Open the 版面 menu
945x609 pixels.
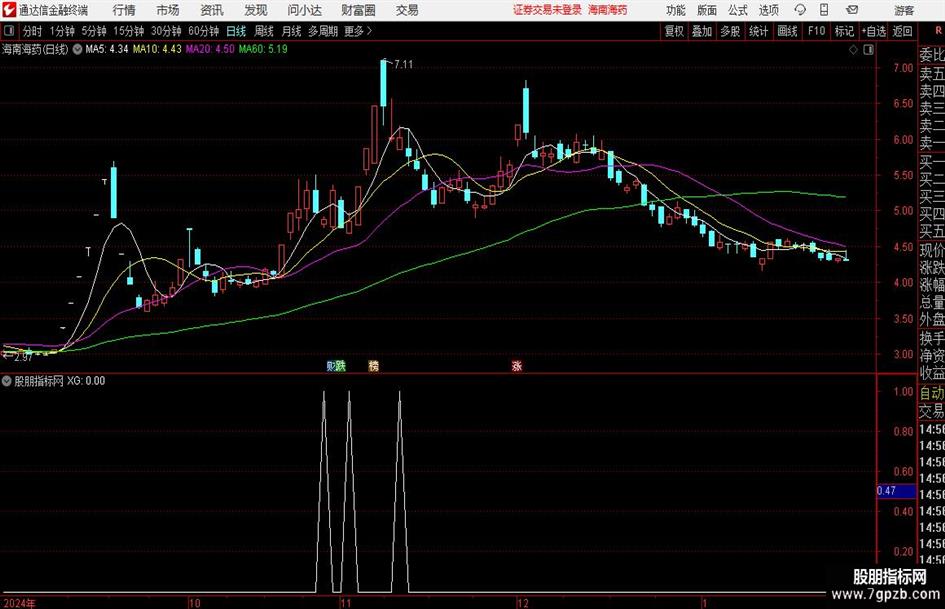[706, 10]
